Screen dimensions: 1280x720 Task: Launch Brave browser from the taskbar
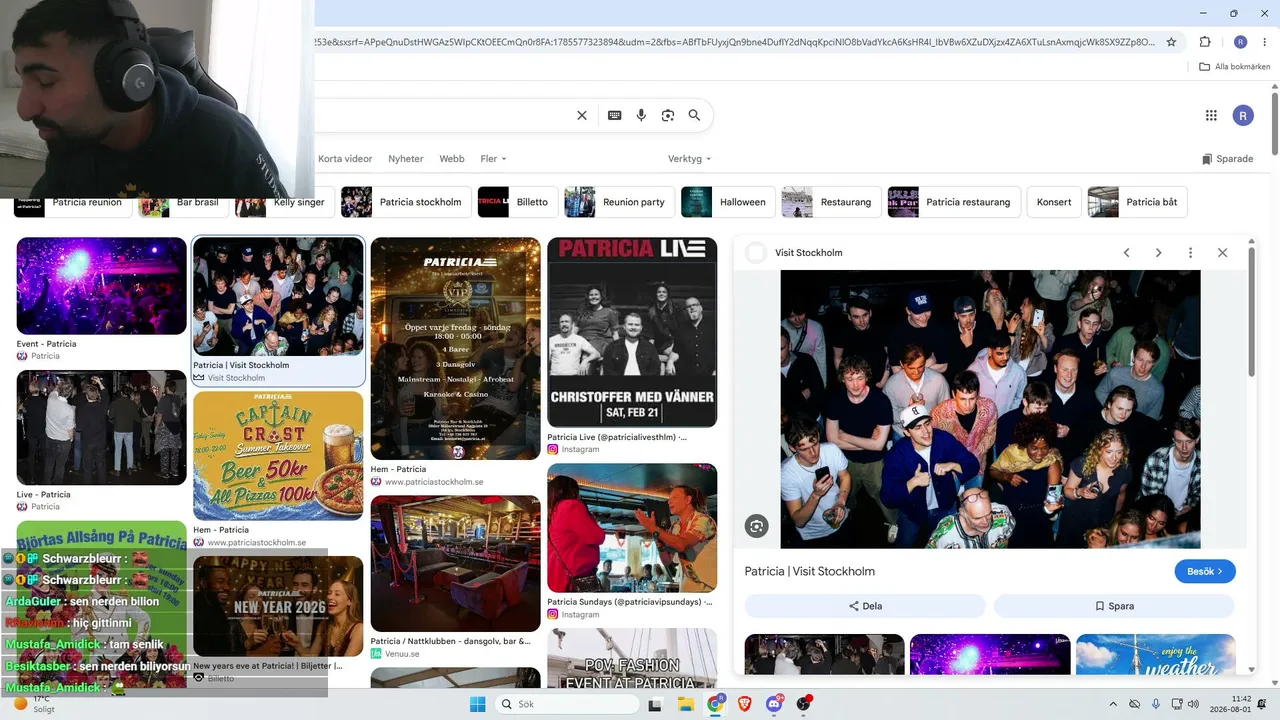pyautogui.click(x=745, y=704)
